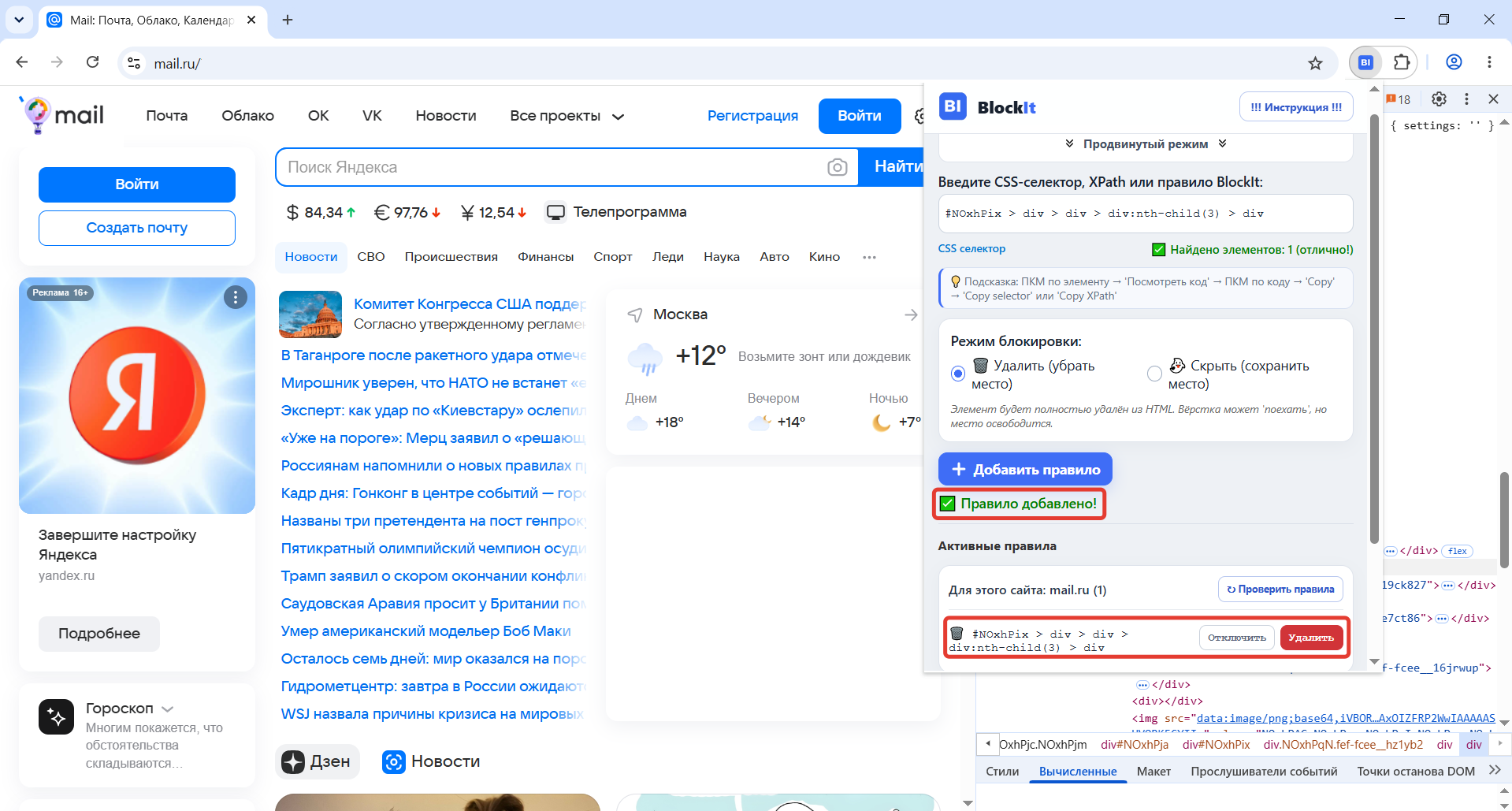Focus the BlockIt CSS selector input field
This screenshot has height=811, width=1512.
click(x=1146, y=214)
